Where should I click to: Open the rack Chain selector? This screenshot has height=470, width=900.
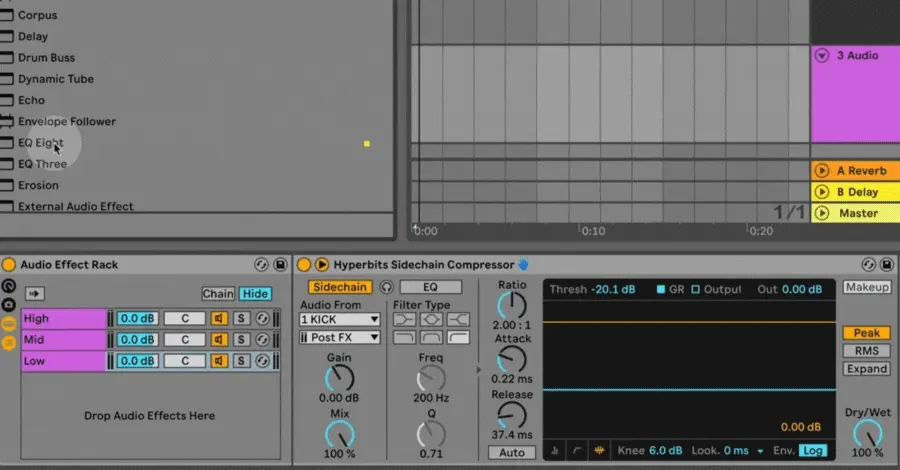(x=218, y=294)
